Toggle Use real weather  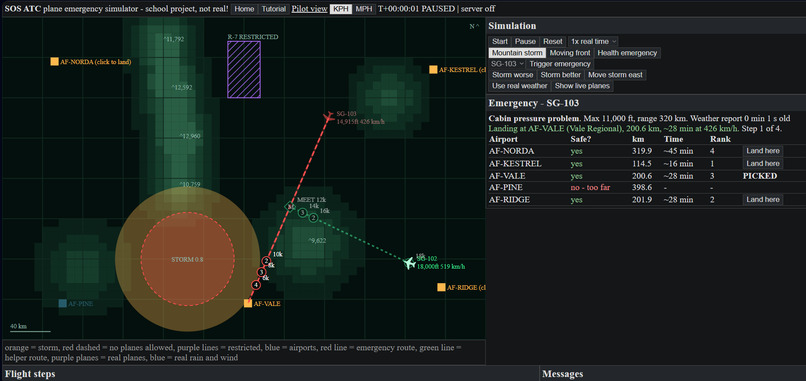click(520, 86)
